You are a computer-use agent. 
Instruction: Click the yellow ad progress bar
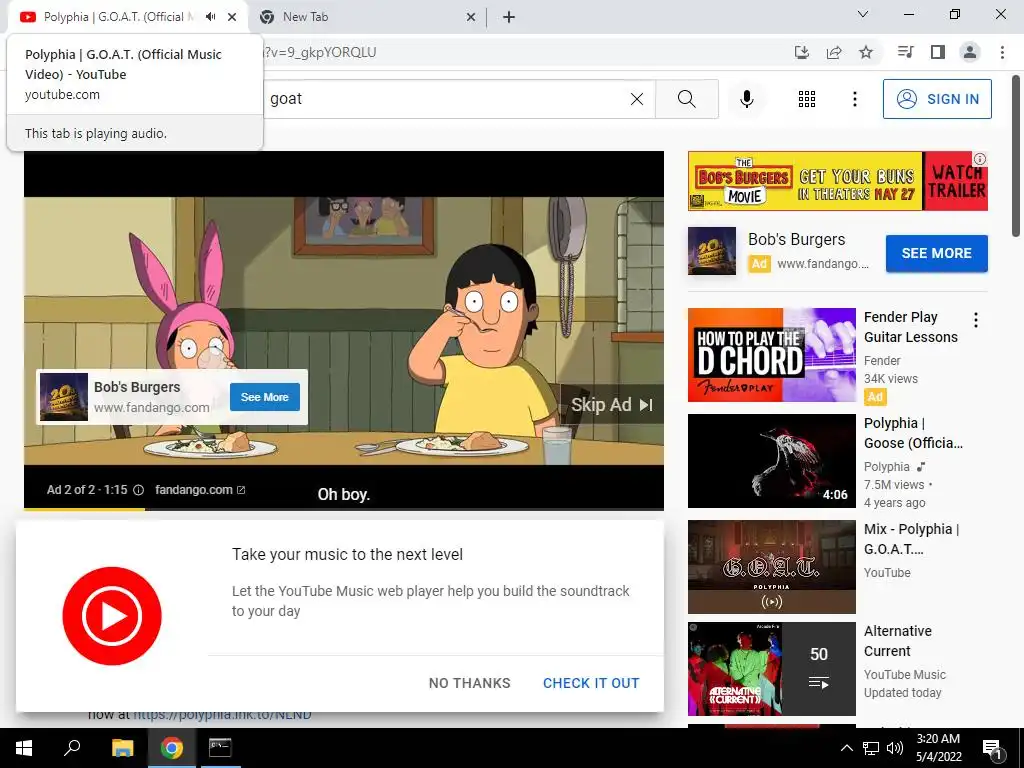click(x=84, y=509)
